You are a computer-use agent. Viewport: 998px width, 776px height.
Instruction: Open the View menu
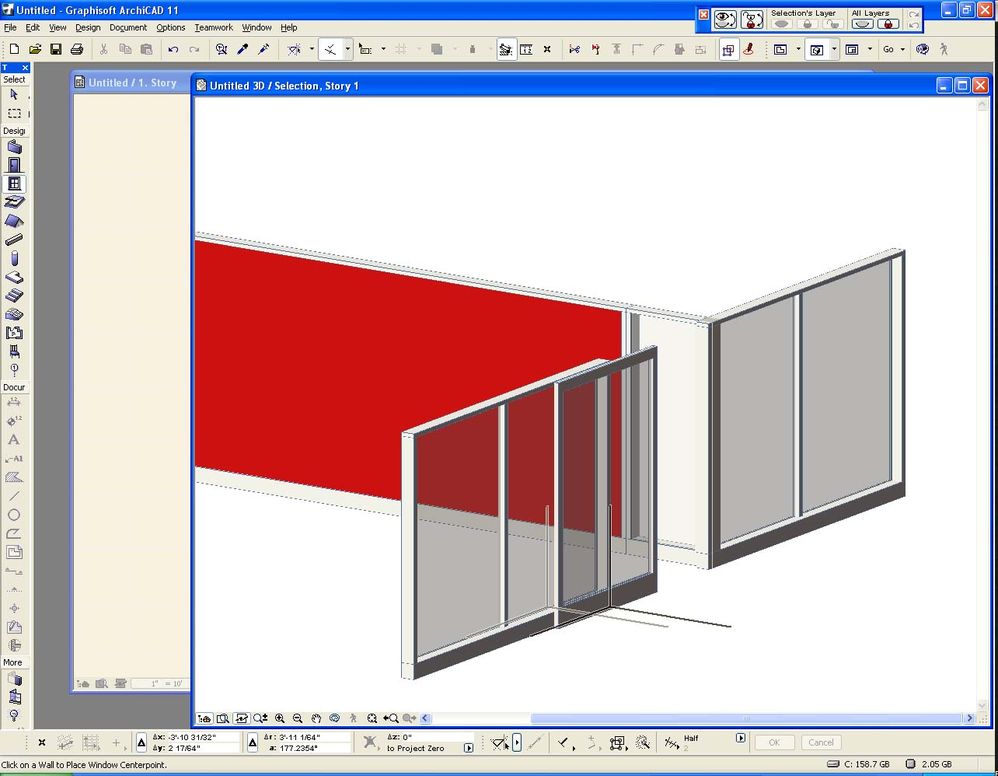(x=57, y=27)
